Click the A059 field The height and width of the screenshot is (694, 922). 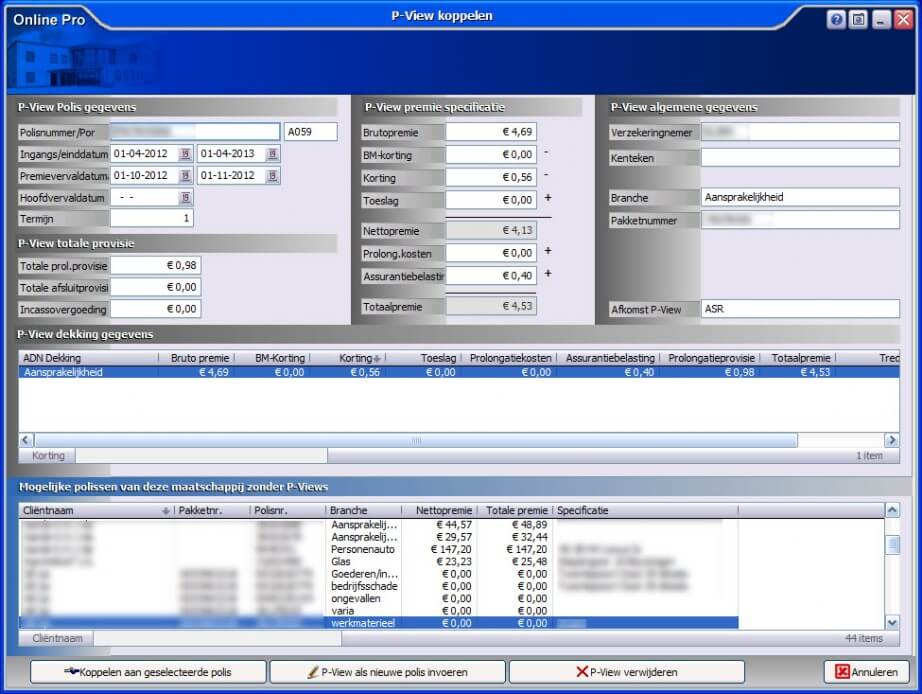[310, 132]
